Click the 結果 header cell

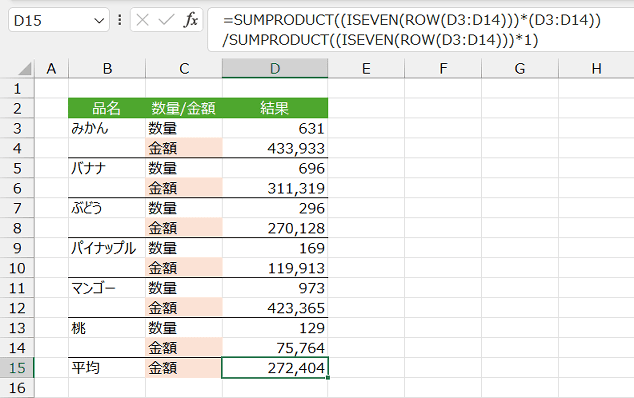[x=275, y=108]
